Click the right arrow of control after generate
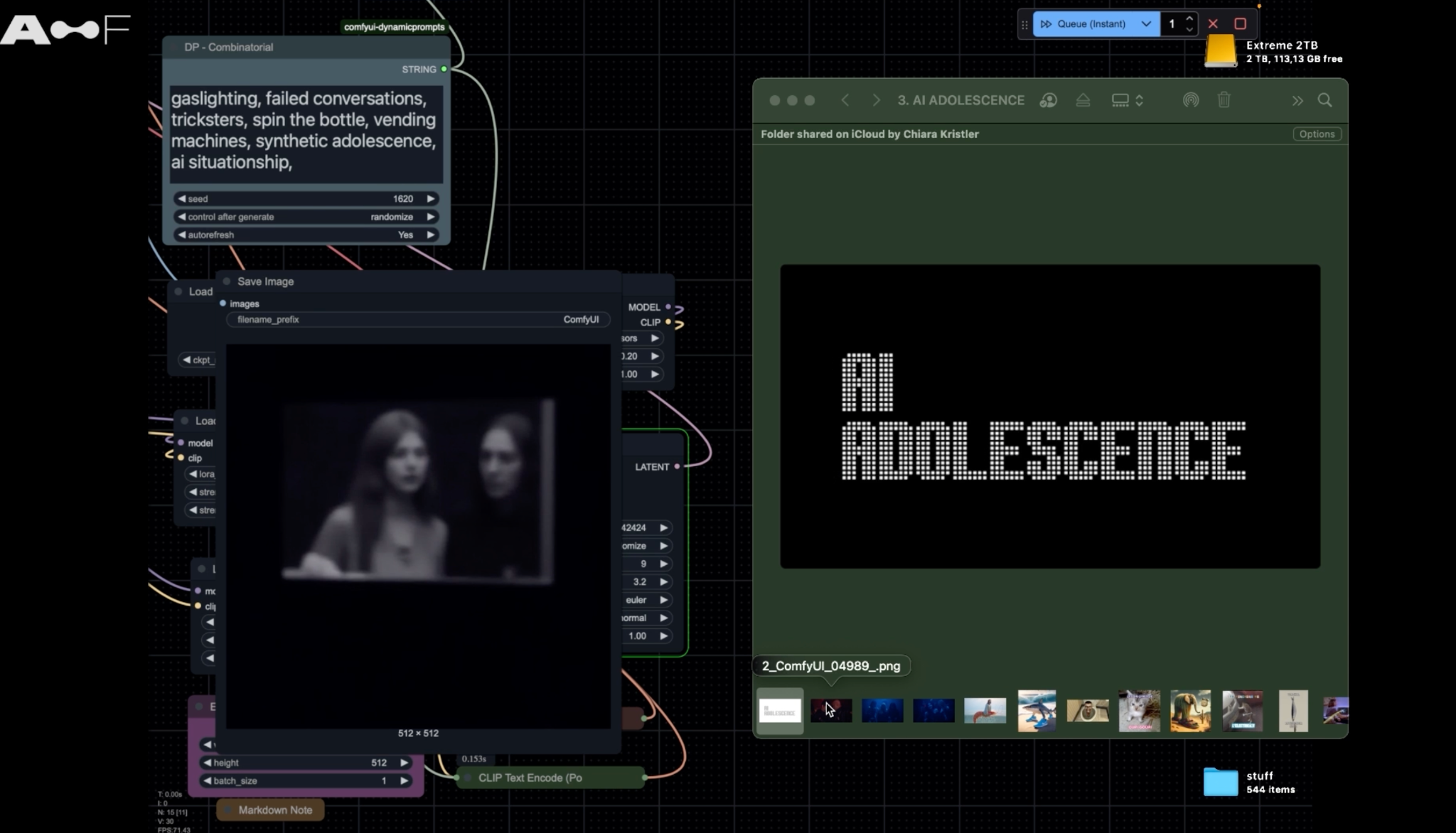The image size is (1456, 833). point(430,217)
